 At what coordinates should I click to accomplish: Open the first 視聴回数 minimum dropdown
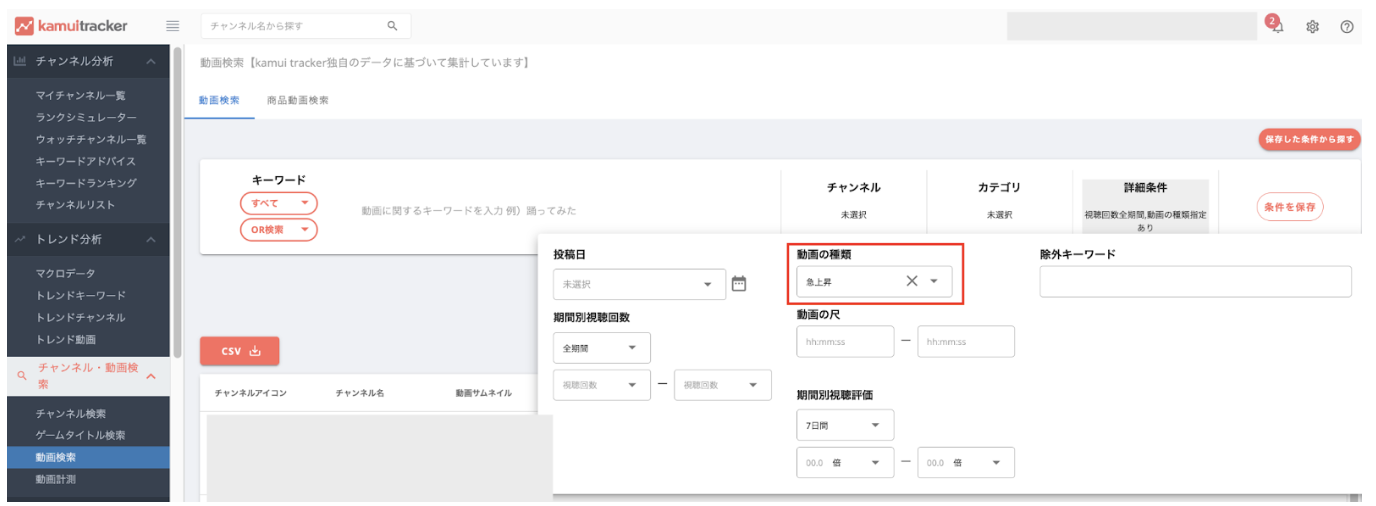tap(601, 385)
